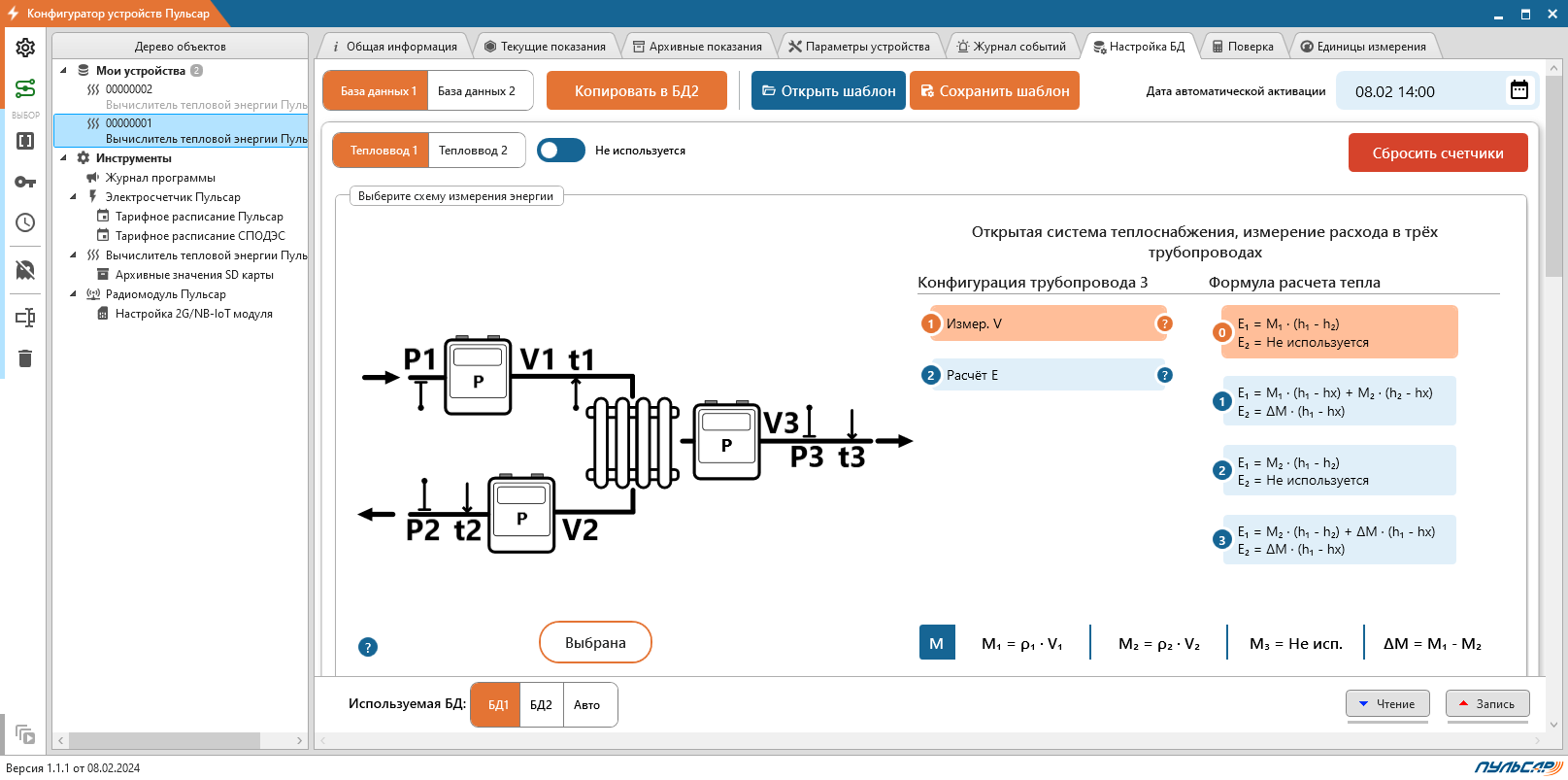Collapse the Радиомодуль Пульсар node

coord(73,293)
